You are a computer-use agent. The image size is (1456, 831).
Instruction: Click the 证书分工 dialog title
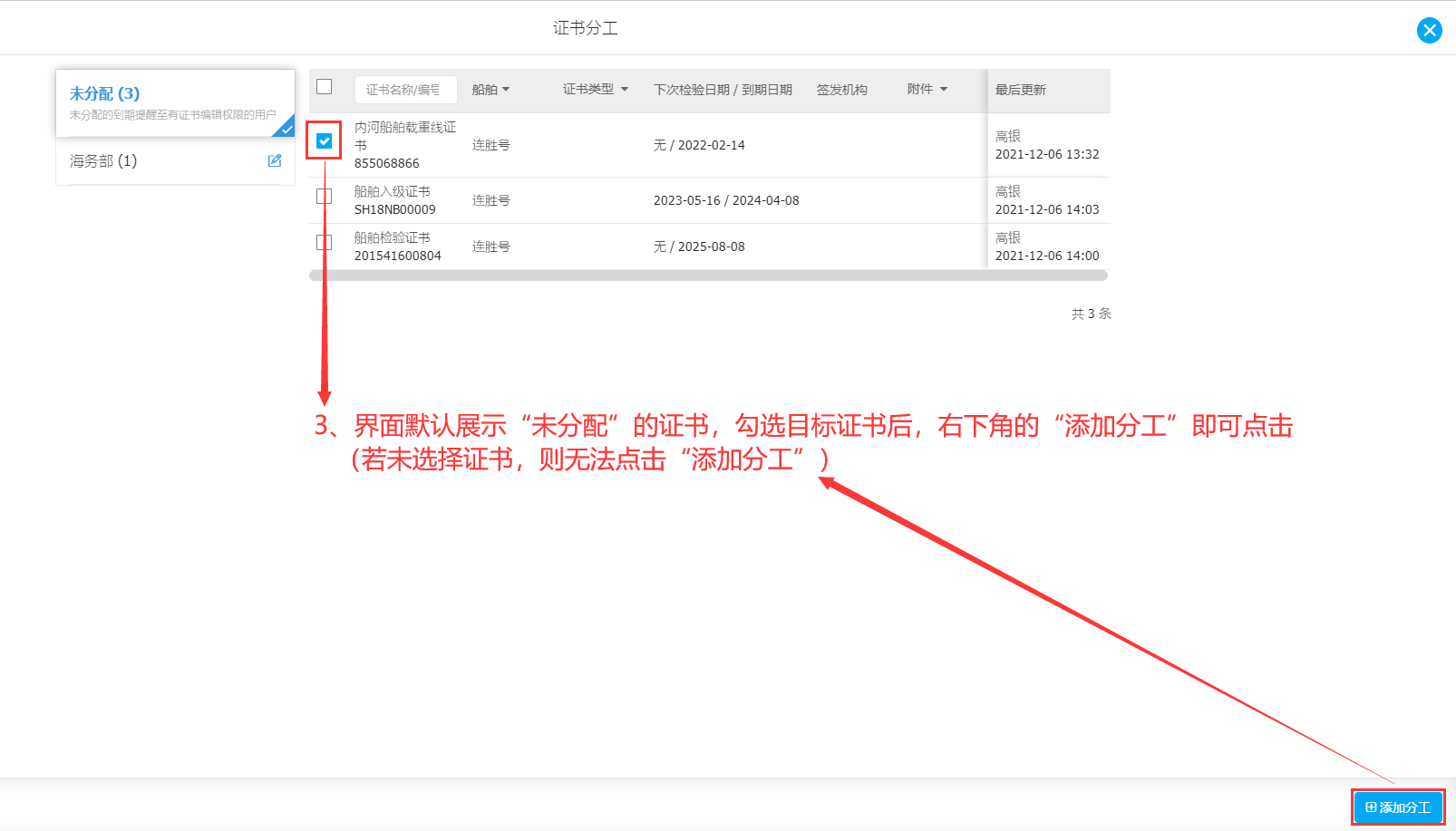click(586, 28)
